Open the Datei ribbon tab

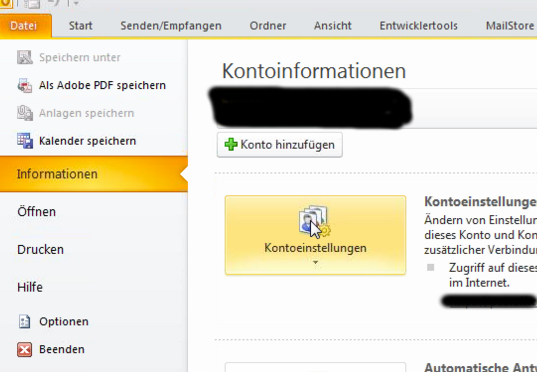(25, 26)
